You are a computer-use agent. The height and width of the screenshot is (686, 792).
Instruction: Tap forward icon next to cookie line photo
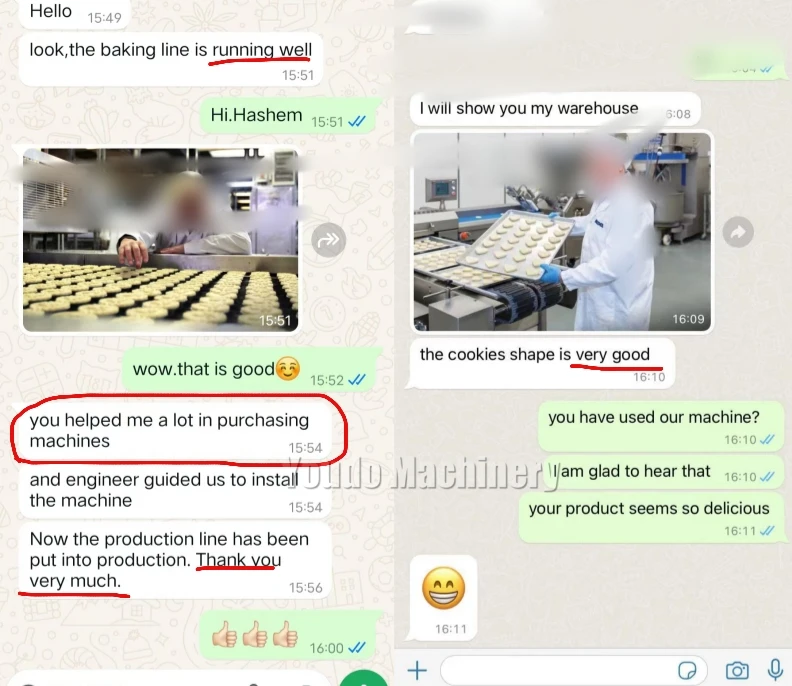[x=328, y=239]
